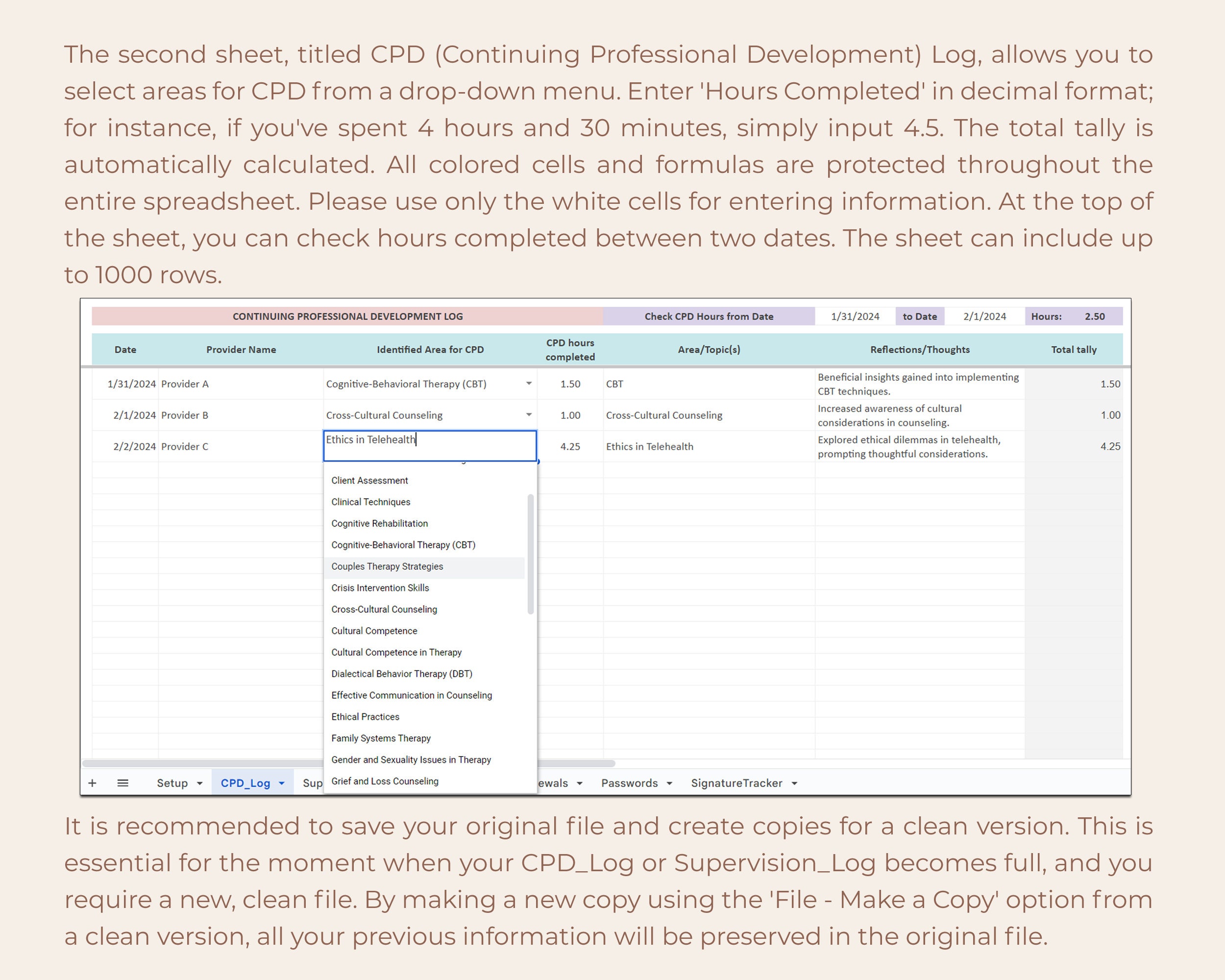
Task: Pick 'Family Systems Therapy' from the options
Action: tap(381, 738)
